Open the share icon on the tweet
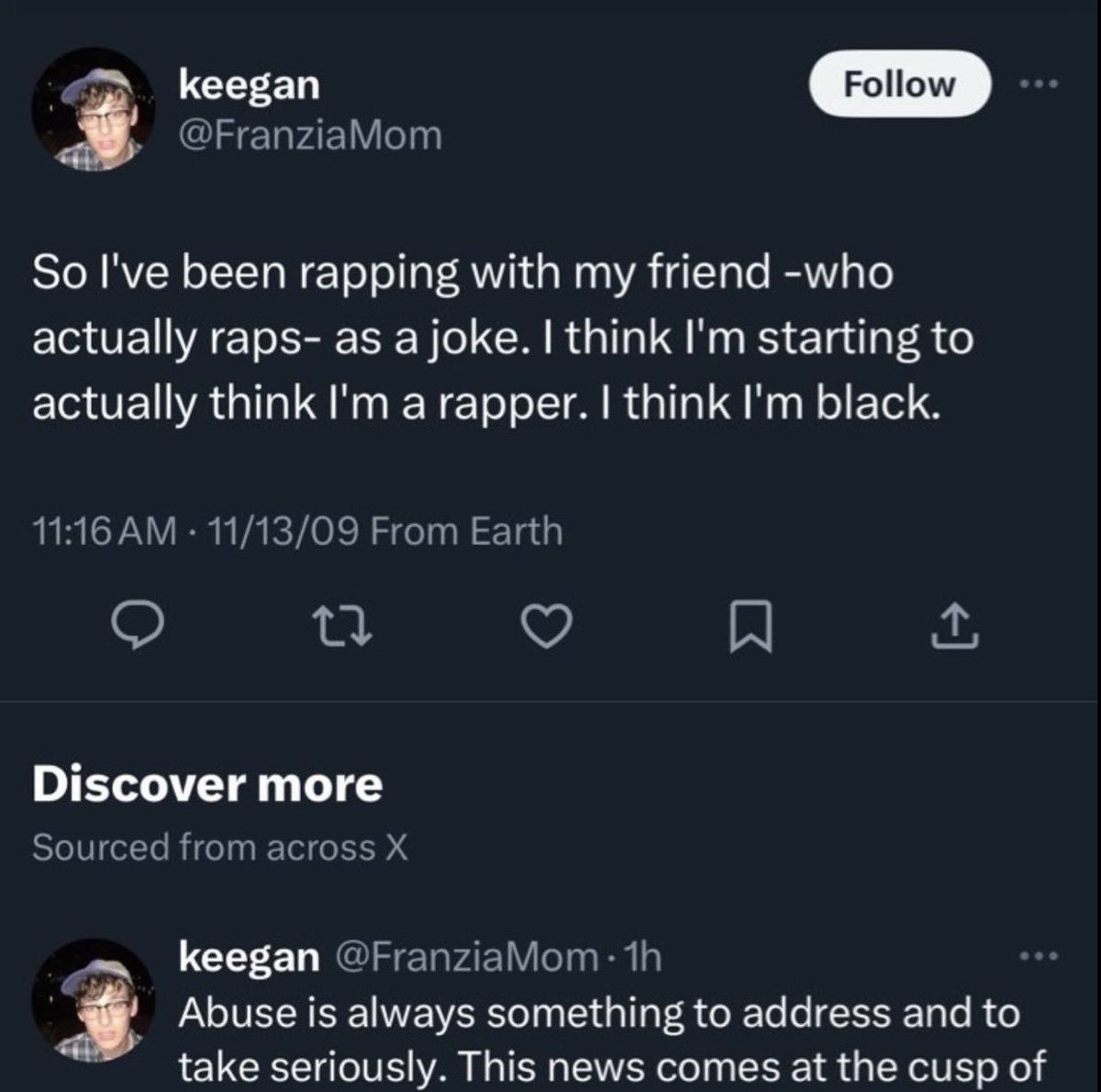 (955, 629)
